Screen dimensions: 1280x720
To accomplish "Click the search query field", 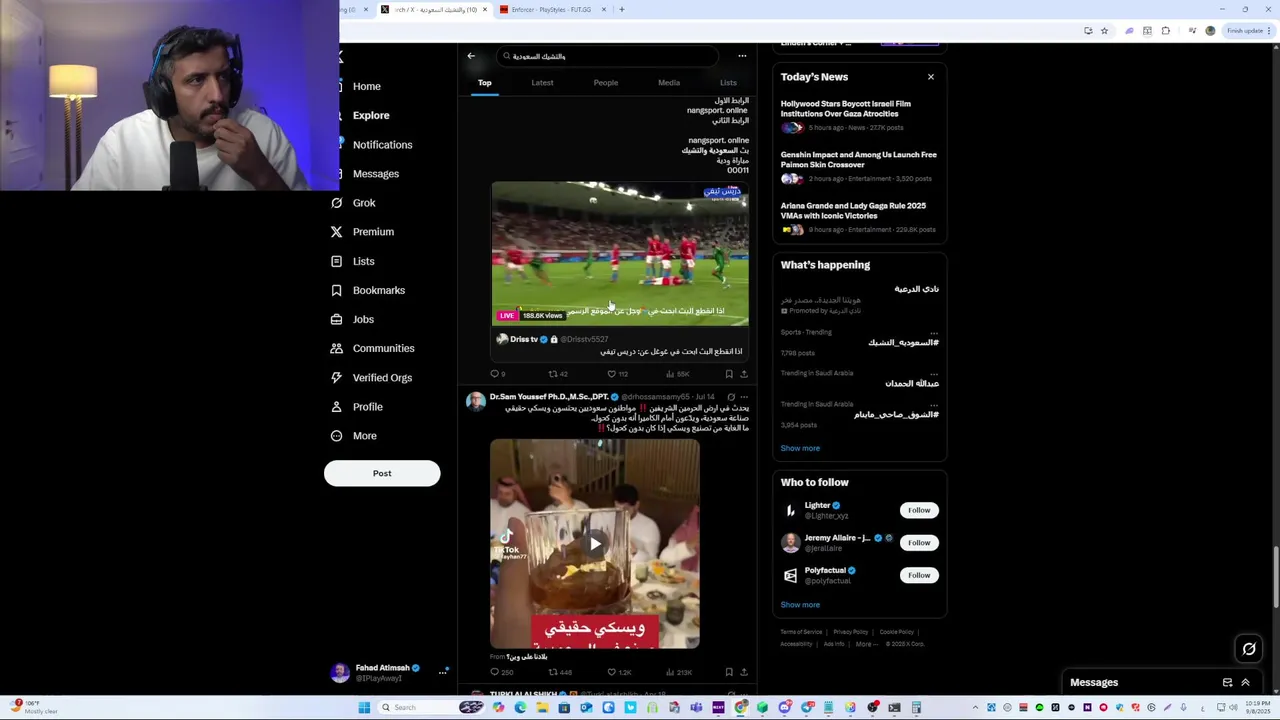I will pos(608,56).
